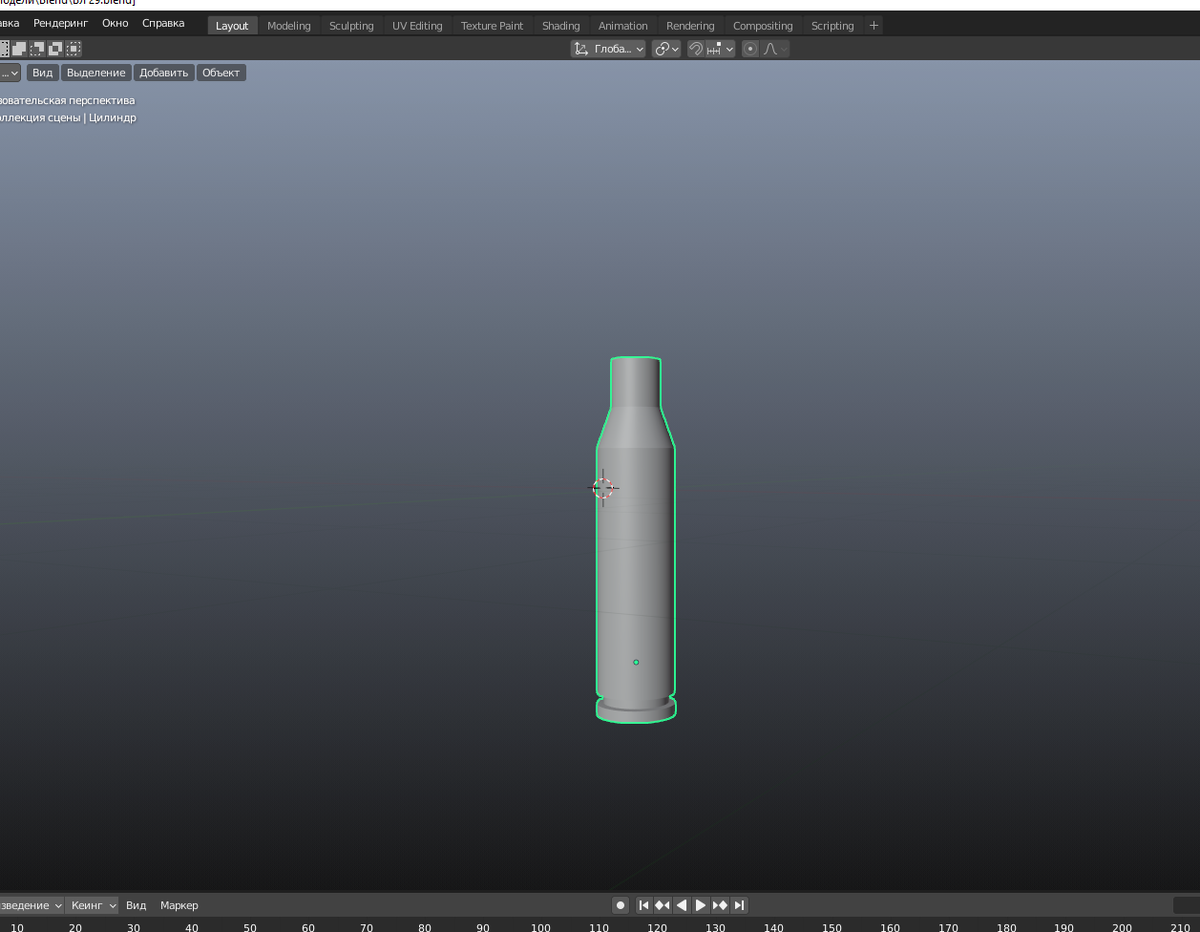Select the Extend selection mode icon
This screenshot has width=1200, height=932.
click(x=19, y=48)
